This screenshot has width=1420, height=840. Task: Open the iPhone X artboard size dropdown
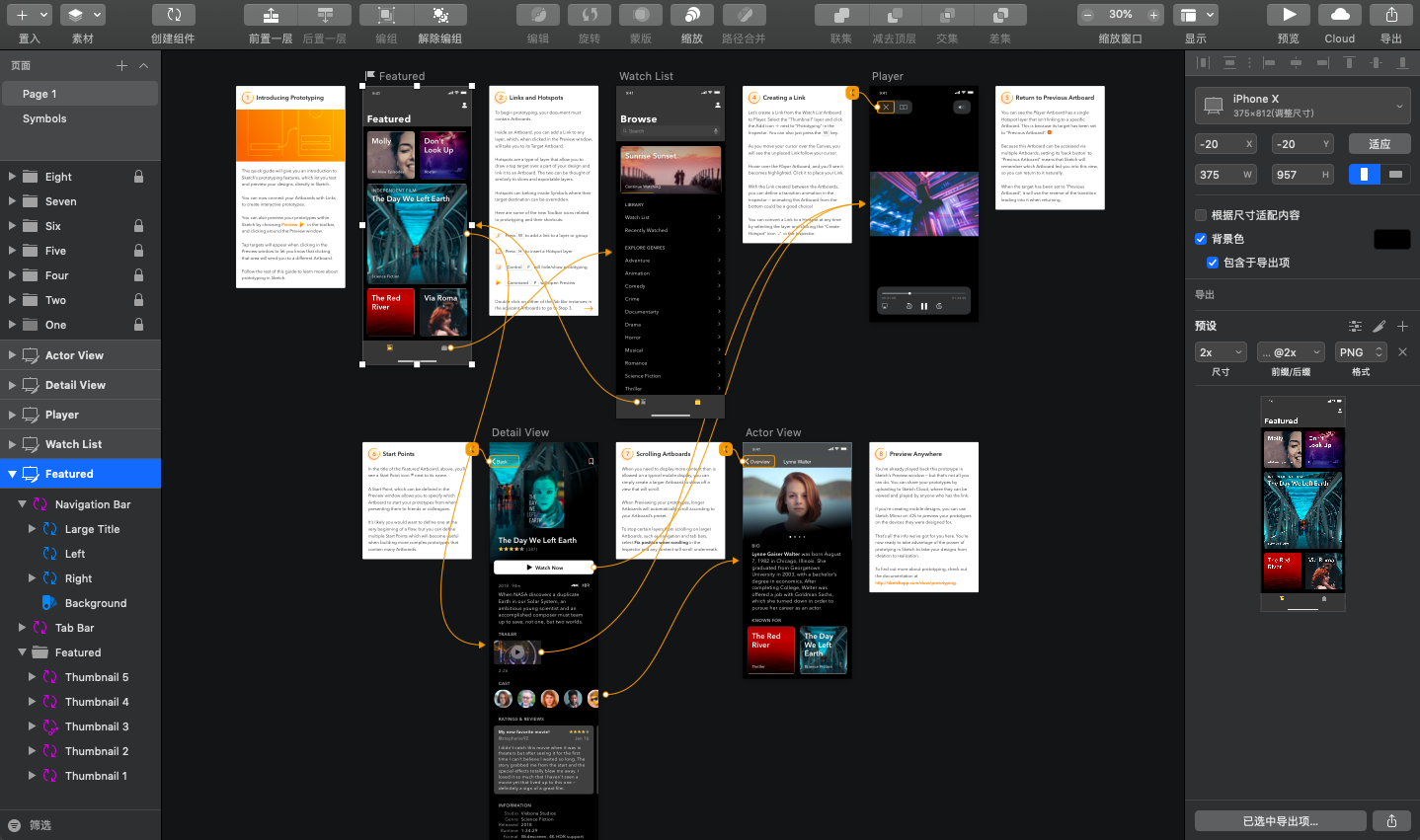click(x=1302, y=106)
